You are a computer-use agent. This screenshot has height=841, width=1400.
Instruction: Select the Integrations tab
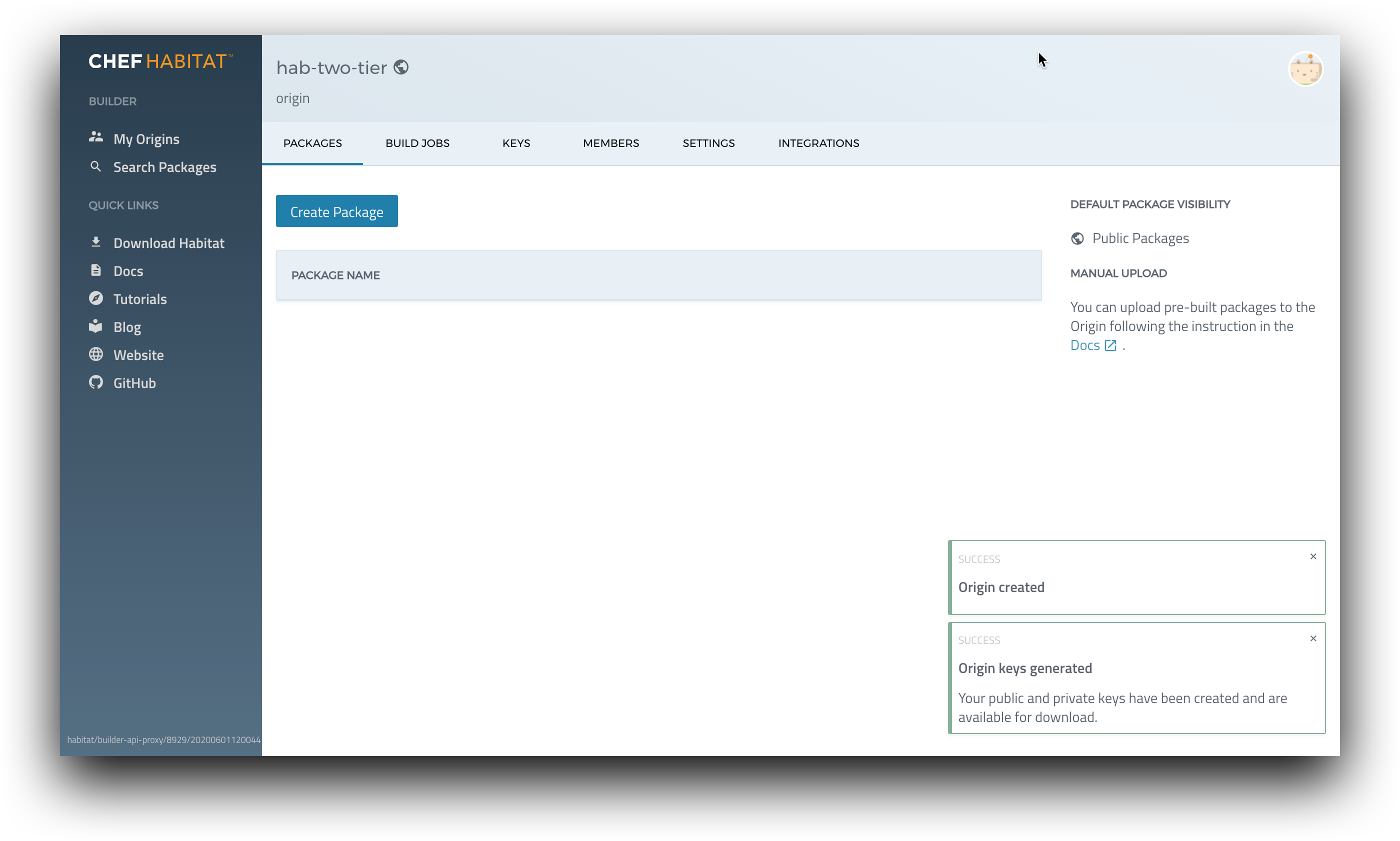tap(818, 143)
